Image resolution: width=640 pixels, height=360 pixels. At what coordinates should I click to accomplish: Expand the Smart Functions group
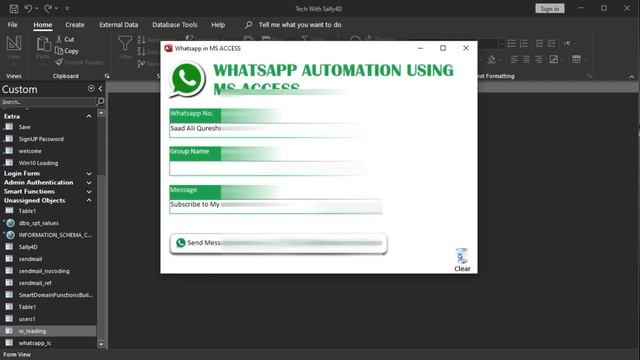(89, 191)
